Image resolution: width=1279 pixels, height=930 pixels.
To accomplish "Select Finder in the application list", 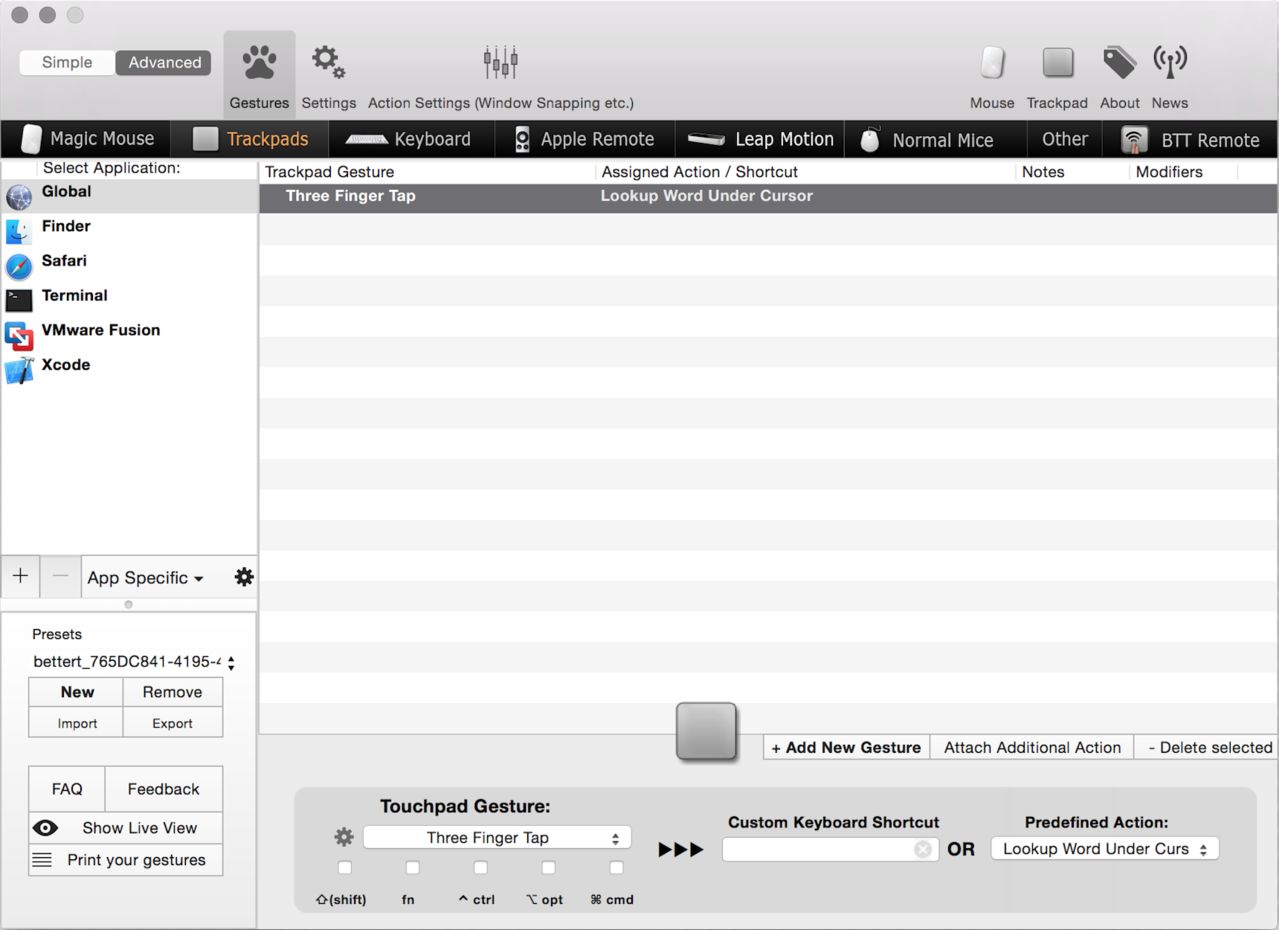I will click(x=129, y=230).
